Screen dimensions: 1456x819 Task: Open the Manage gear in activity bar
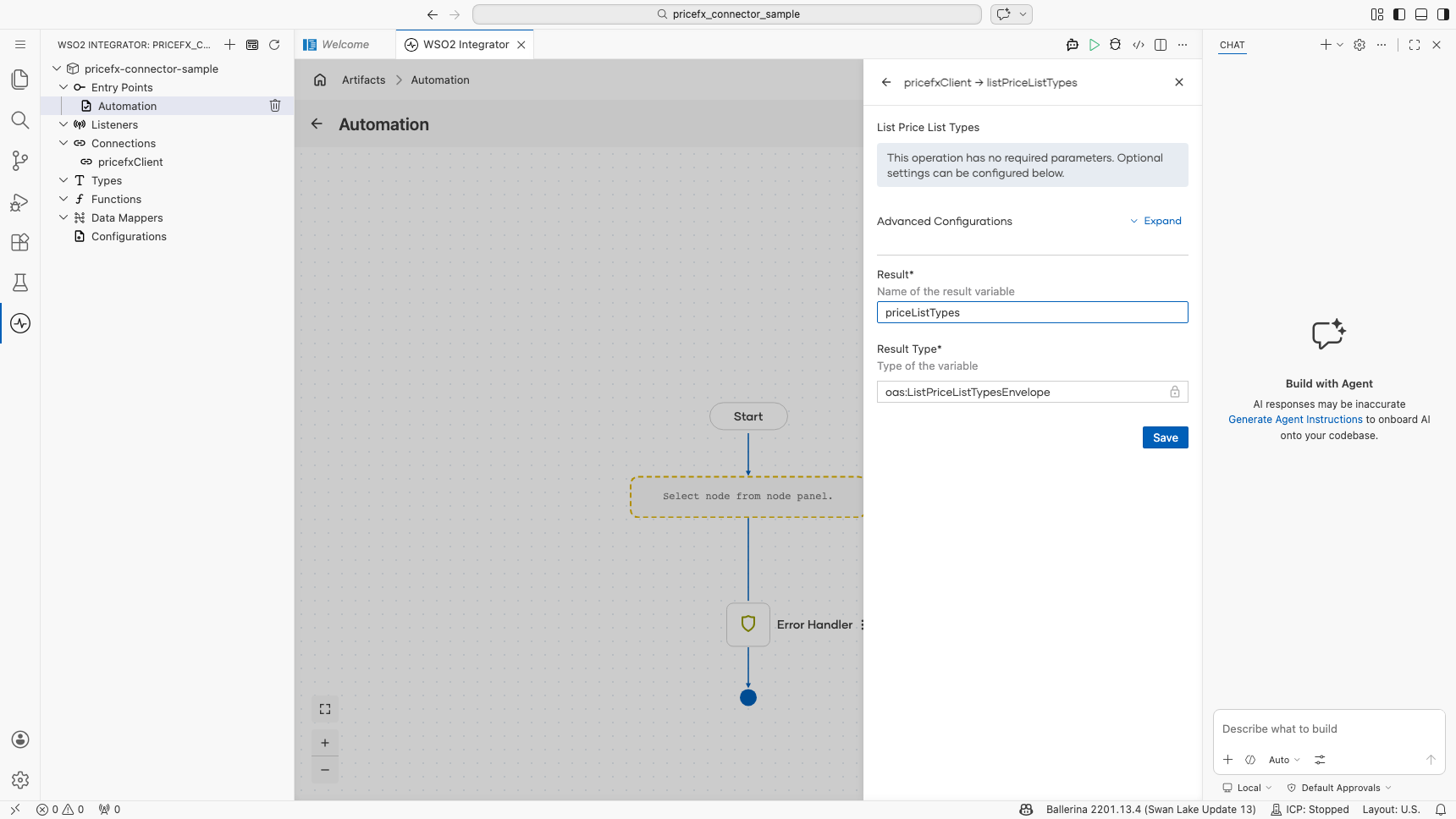[20, 780]
